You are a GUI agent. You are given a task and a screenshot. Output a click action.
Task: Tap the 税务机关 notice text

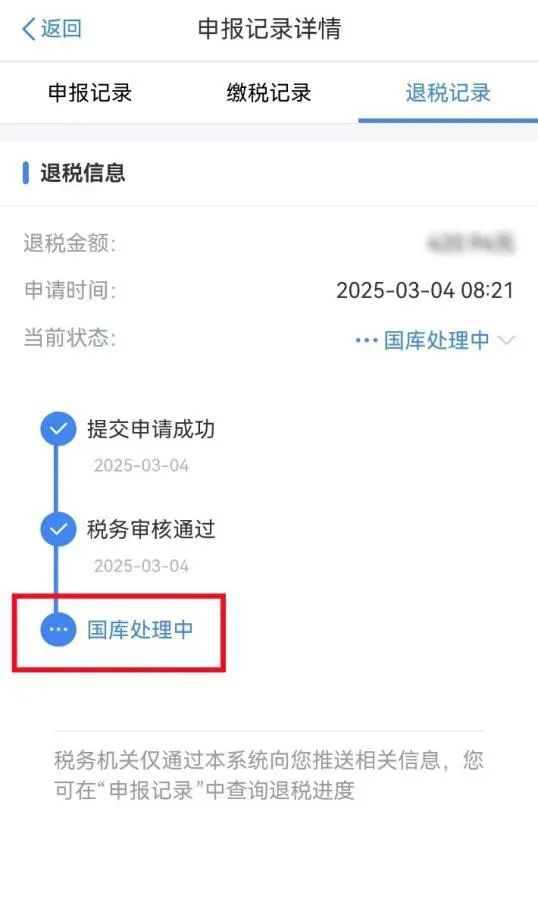[269, 774]
